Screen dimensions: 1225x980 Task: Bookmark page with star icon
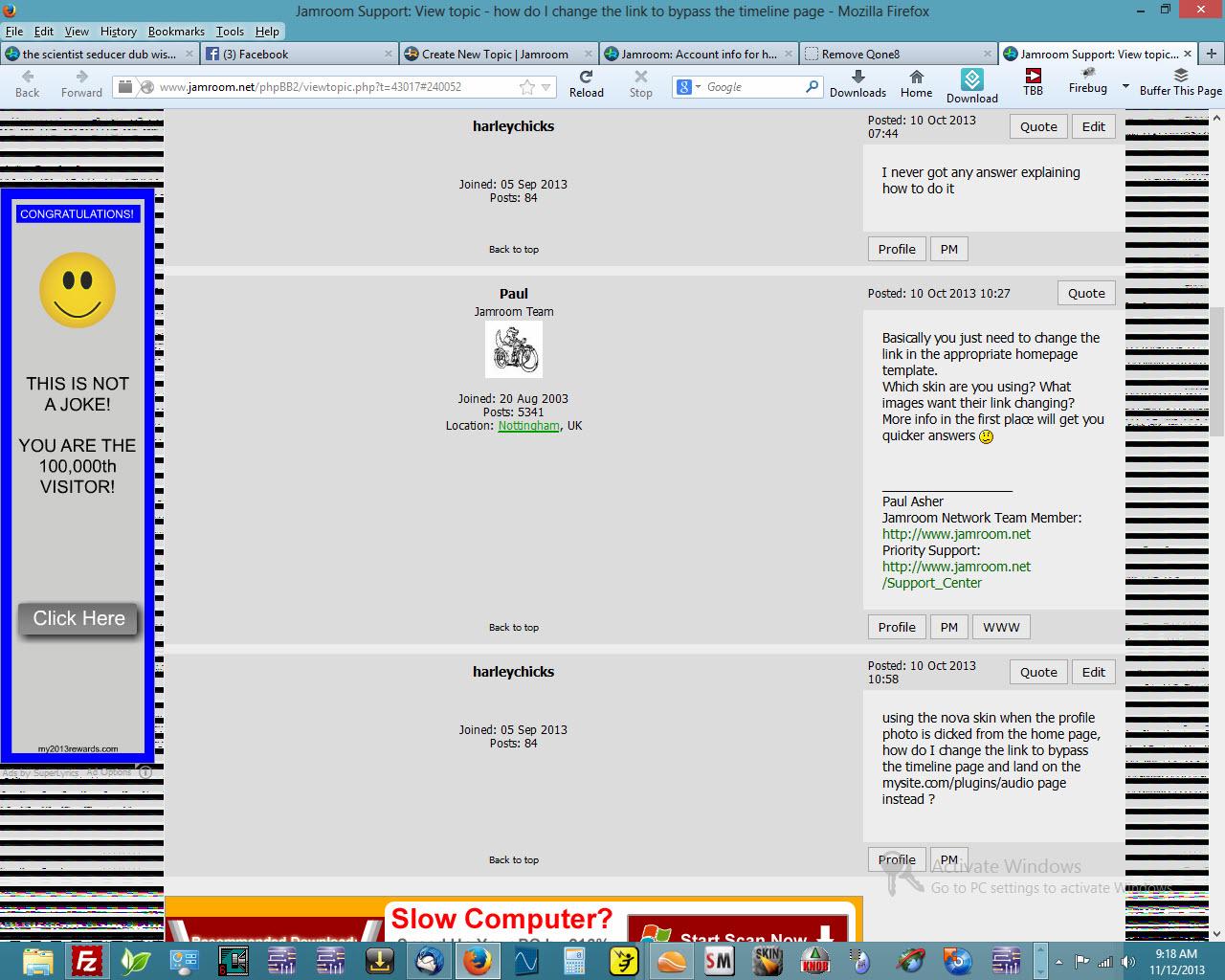(527, 87)
